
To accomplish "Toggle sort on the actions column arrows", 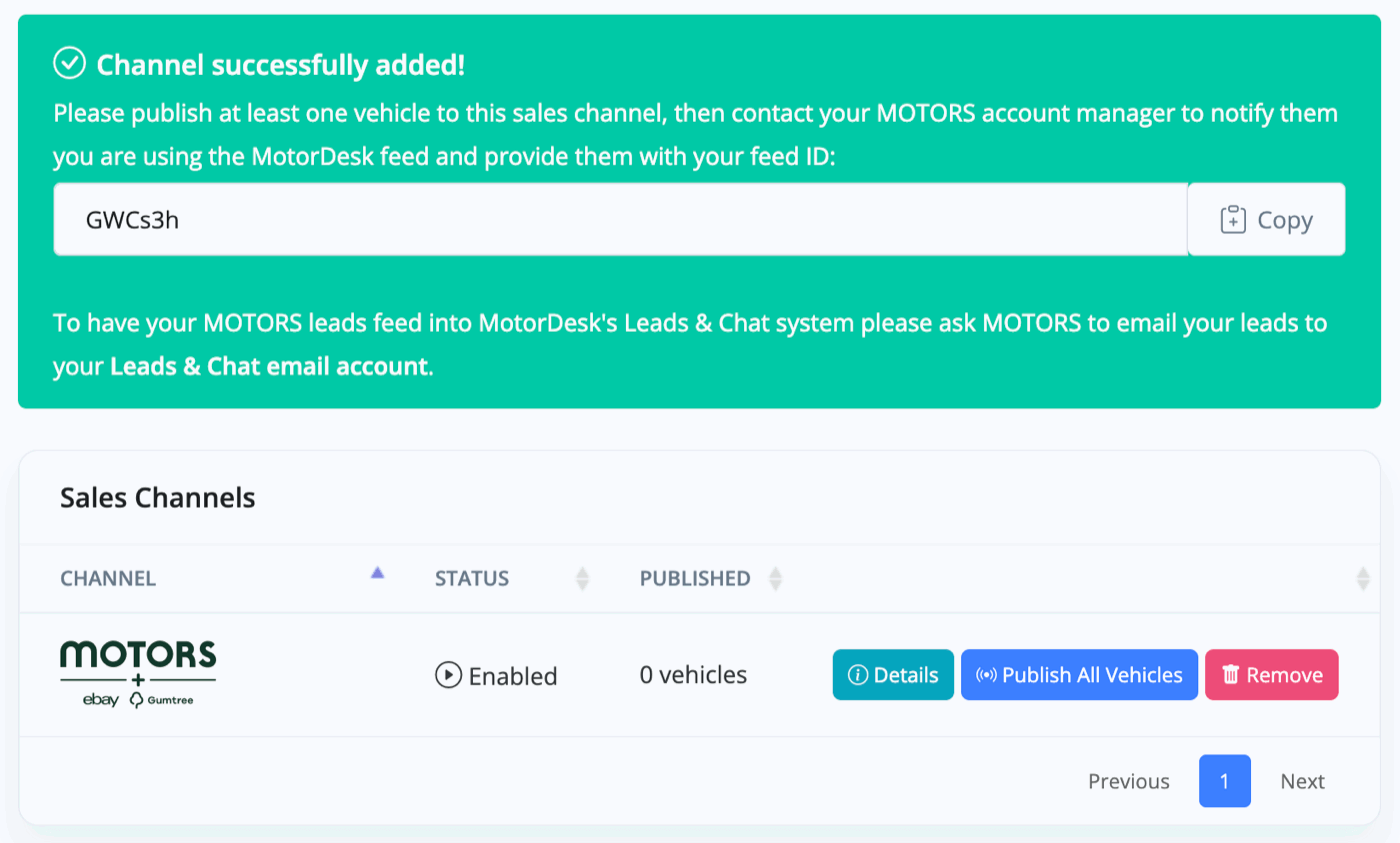I will pyautogui.click(x=1362, y=578).
